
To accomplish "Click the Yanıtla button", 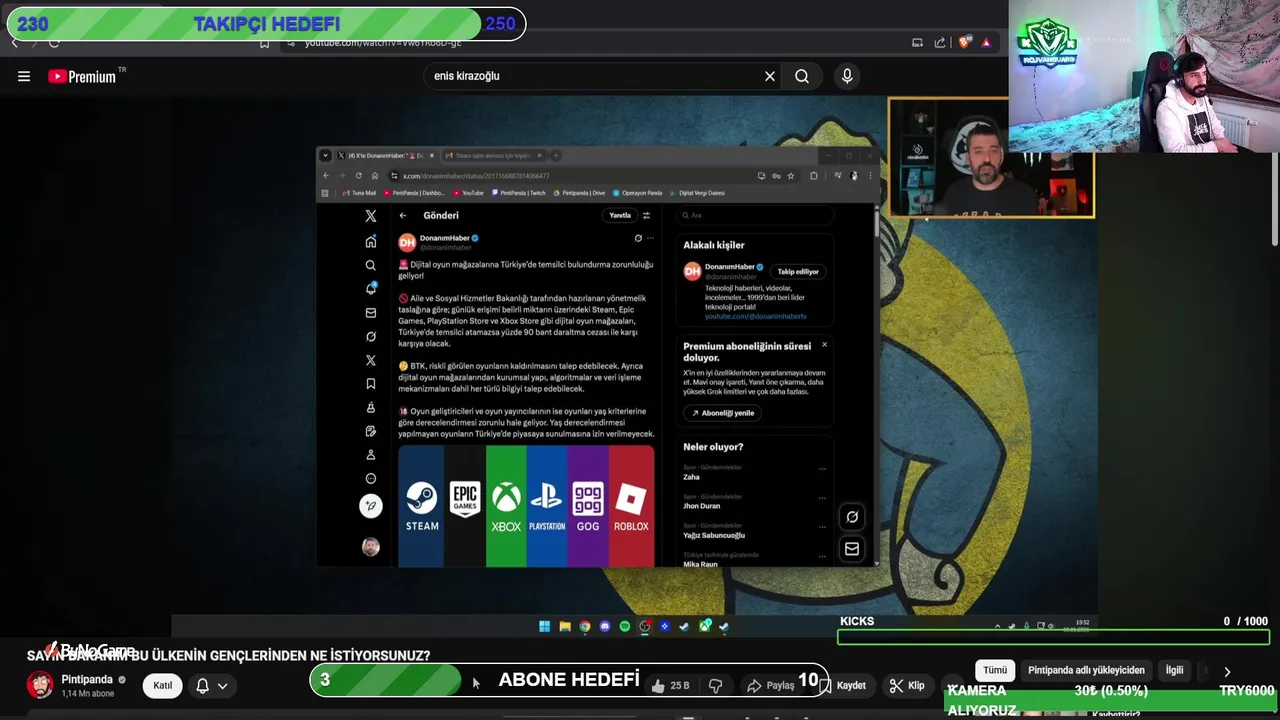I will (x=620, y=215).
